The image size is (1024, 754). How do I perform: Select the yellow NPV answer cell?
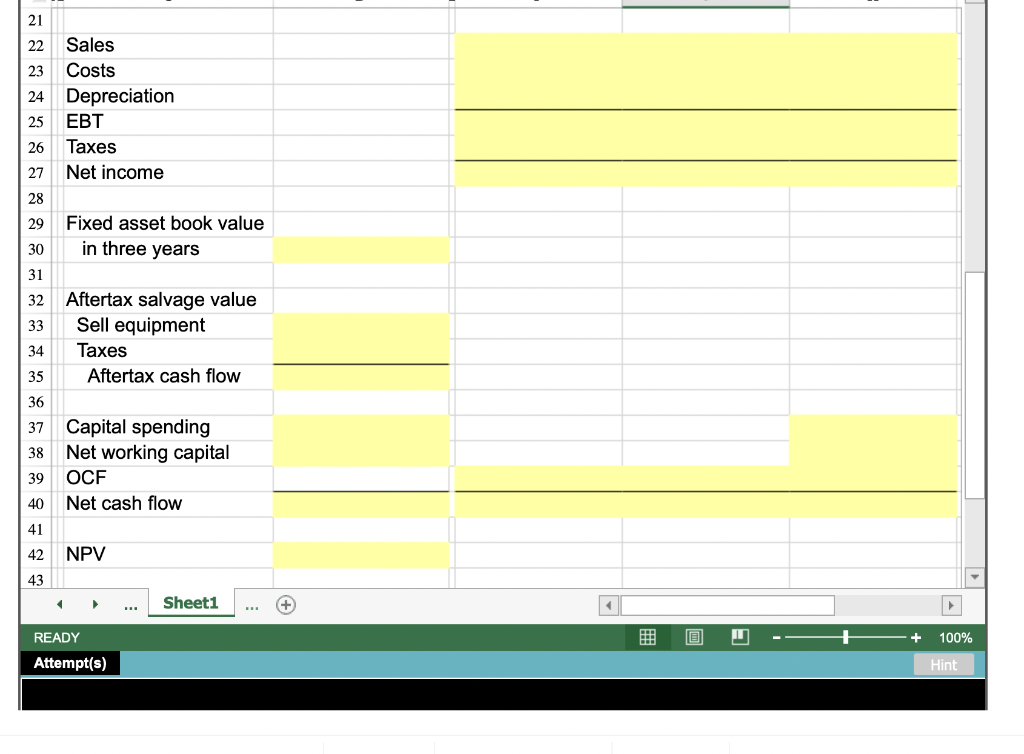coord(361,555)
